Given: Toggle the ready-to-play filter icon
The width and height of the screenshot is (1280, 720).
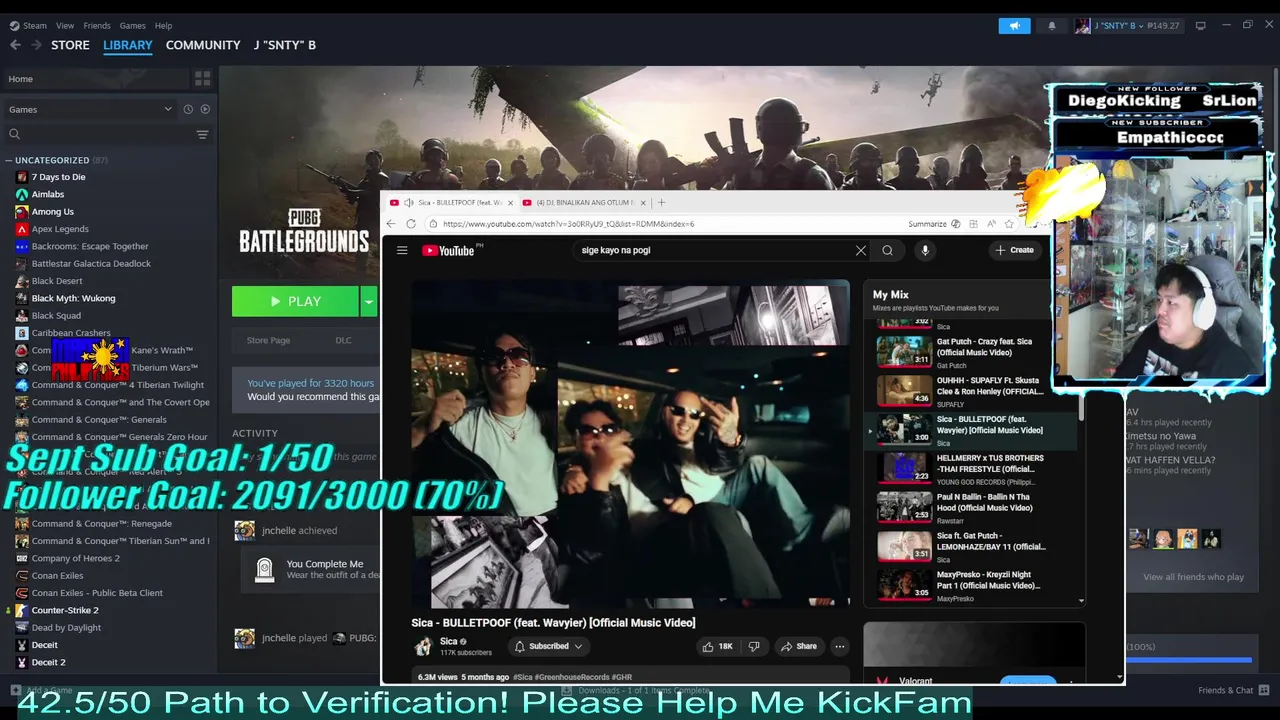Looking at the screenshot, I should click(205, 109).
